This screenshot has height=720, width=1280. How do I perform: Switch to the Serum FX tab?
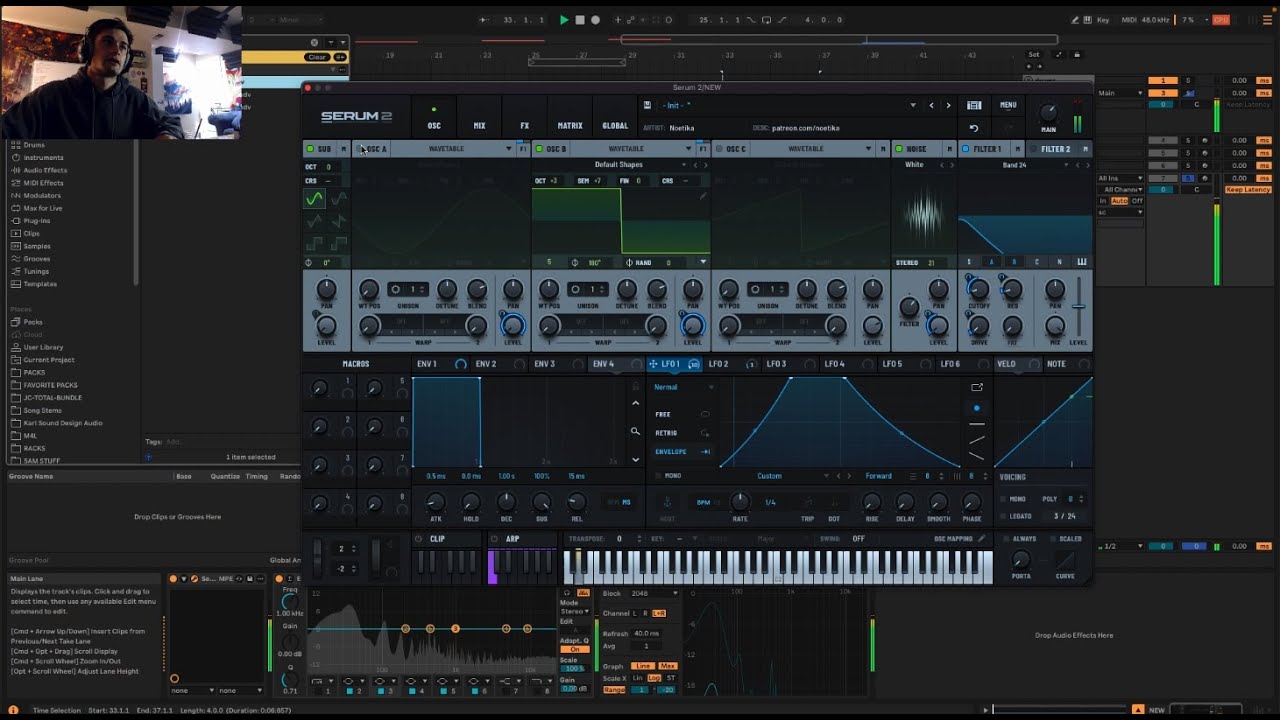coord(524,126)
